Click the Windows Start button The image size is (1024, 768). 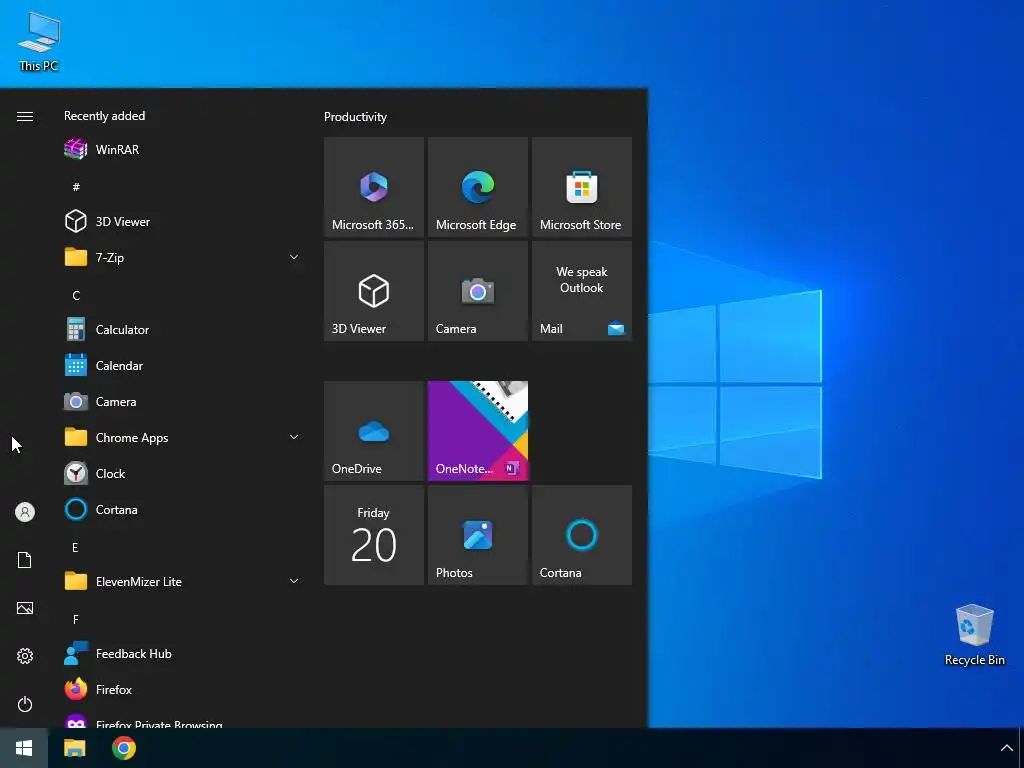pos(24,748)
